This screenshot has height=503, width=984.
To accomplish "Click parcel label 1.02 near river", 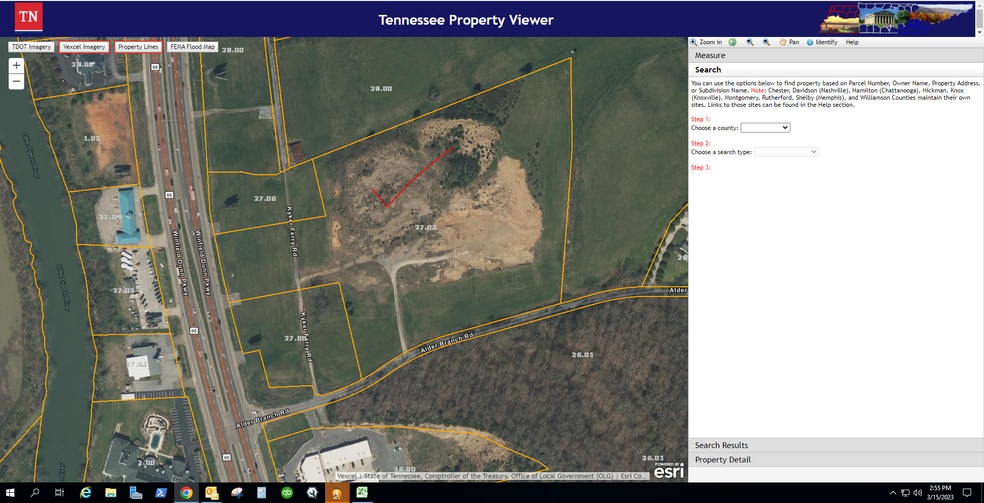I will pyautogui.click(x=92, y=137).
